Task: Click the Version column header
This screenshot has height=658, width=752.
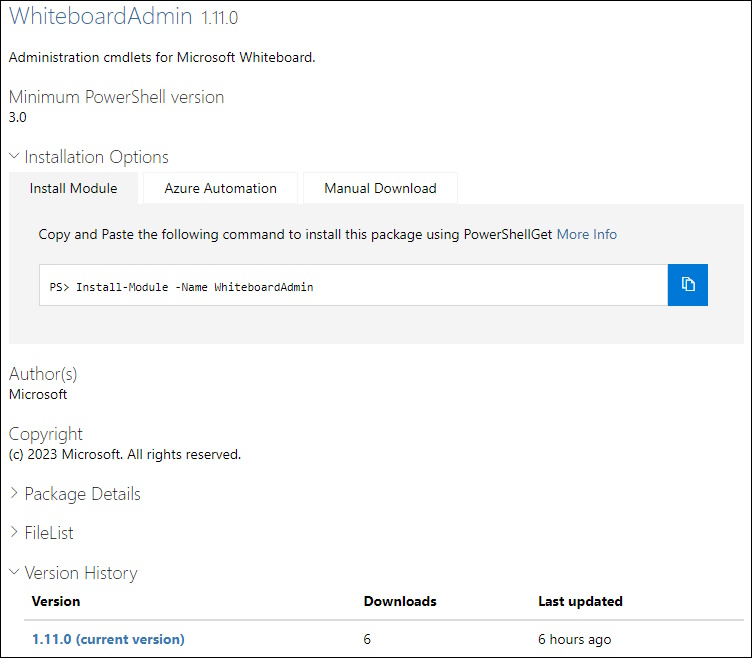Action: click(56, 601)
